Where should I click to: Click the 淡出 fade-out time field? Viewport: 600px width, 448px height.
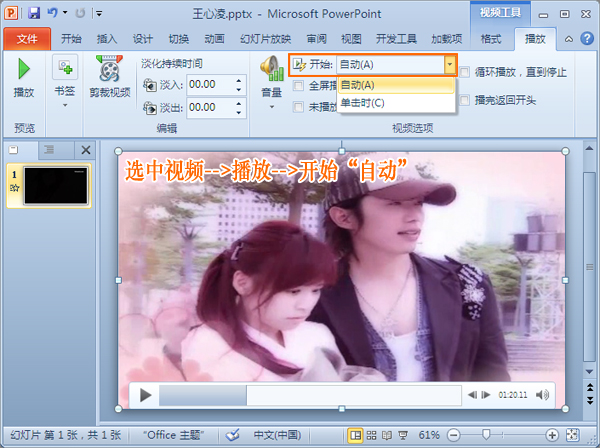[210, 108]
